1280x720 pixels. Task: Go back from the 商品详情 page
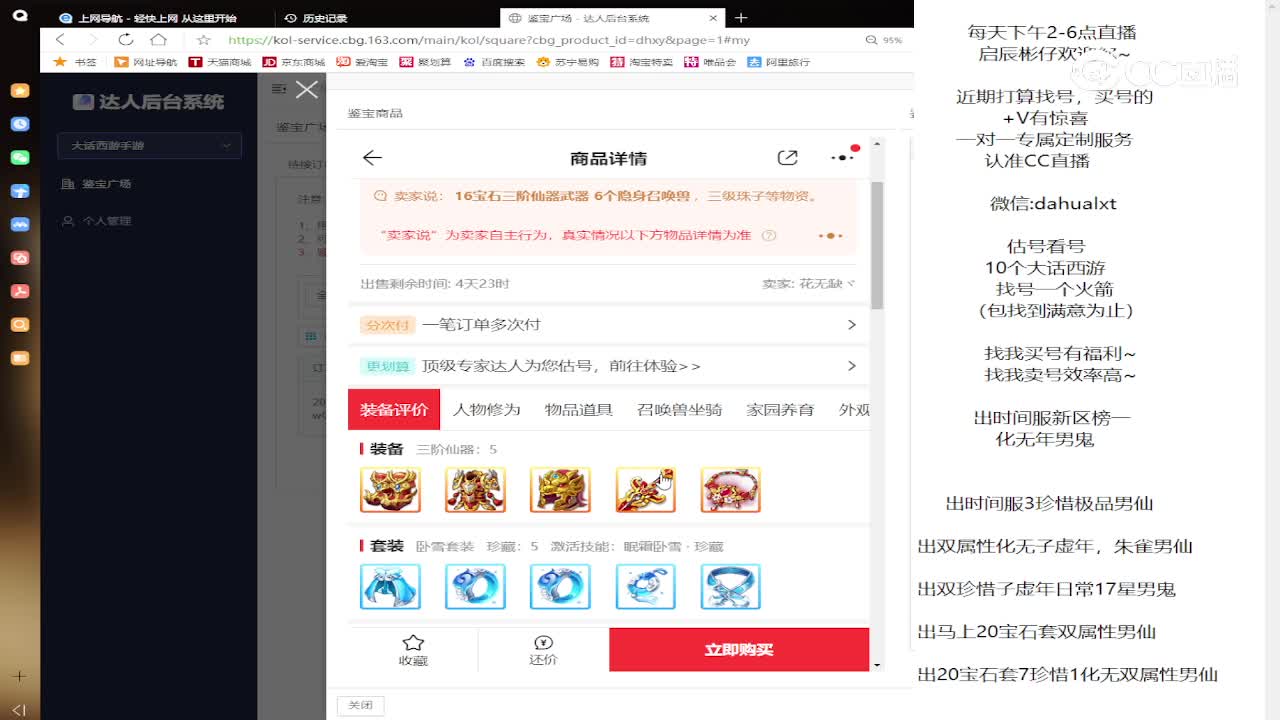pos(372,158)
